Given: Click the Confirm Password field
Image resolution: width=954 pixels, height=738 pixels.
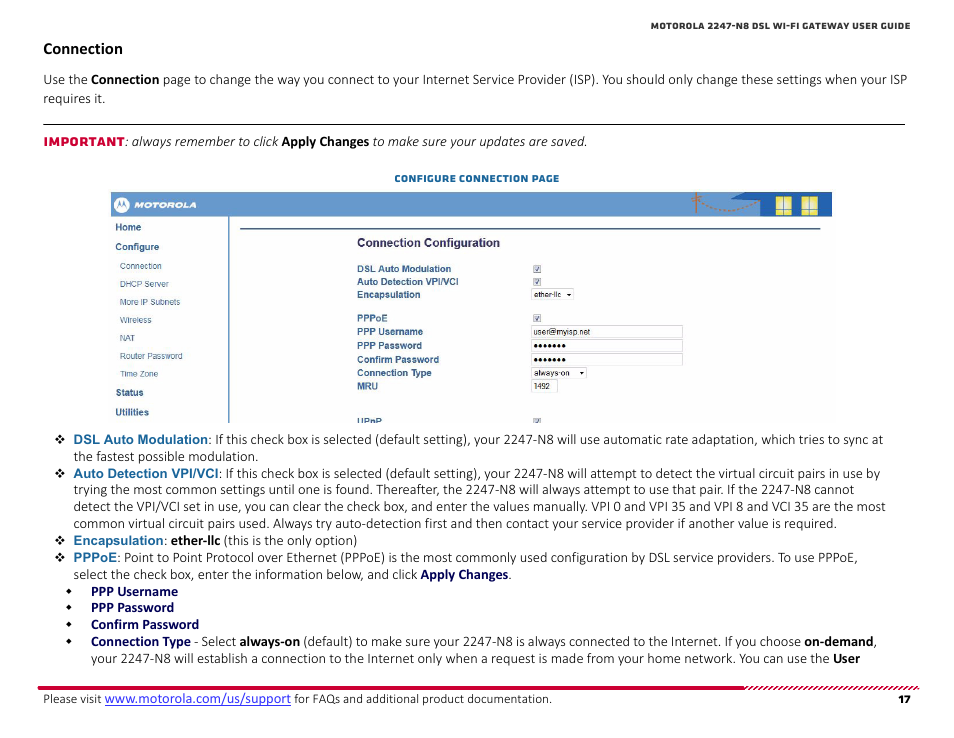Looking at the screenshot, I should (607, 360).
